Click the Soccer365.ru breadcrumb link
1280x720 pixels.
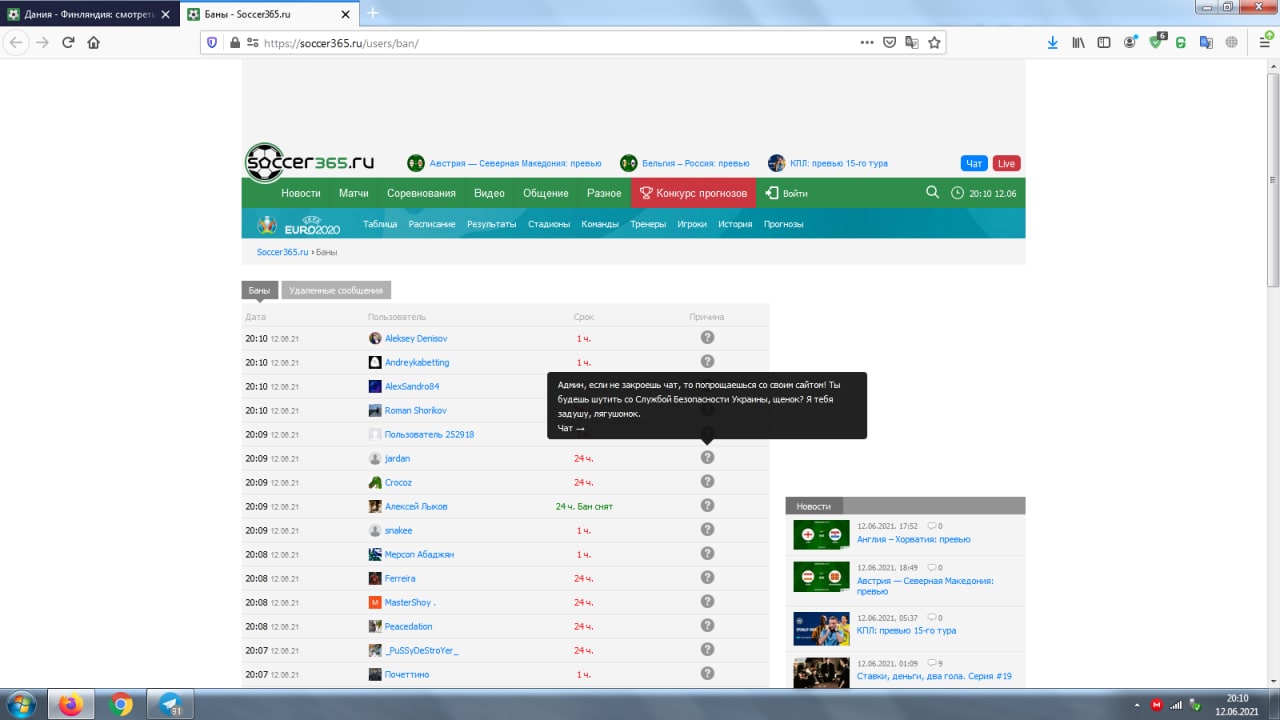tap(283, 252)
